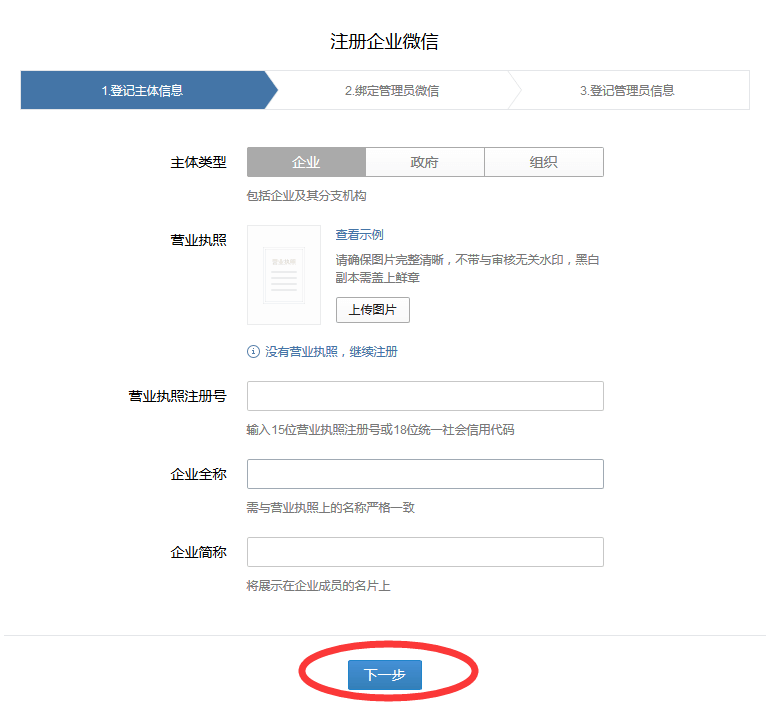Click the hint 包括企业及其分支机构
The image size is (777, 707).
306,196
